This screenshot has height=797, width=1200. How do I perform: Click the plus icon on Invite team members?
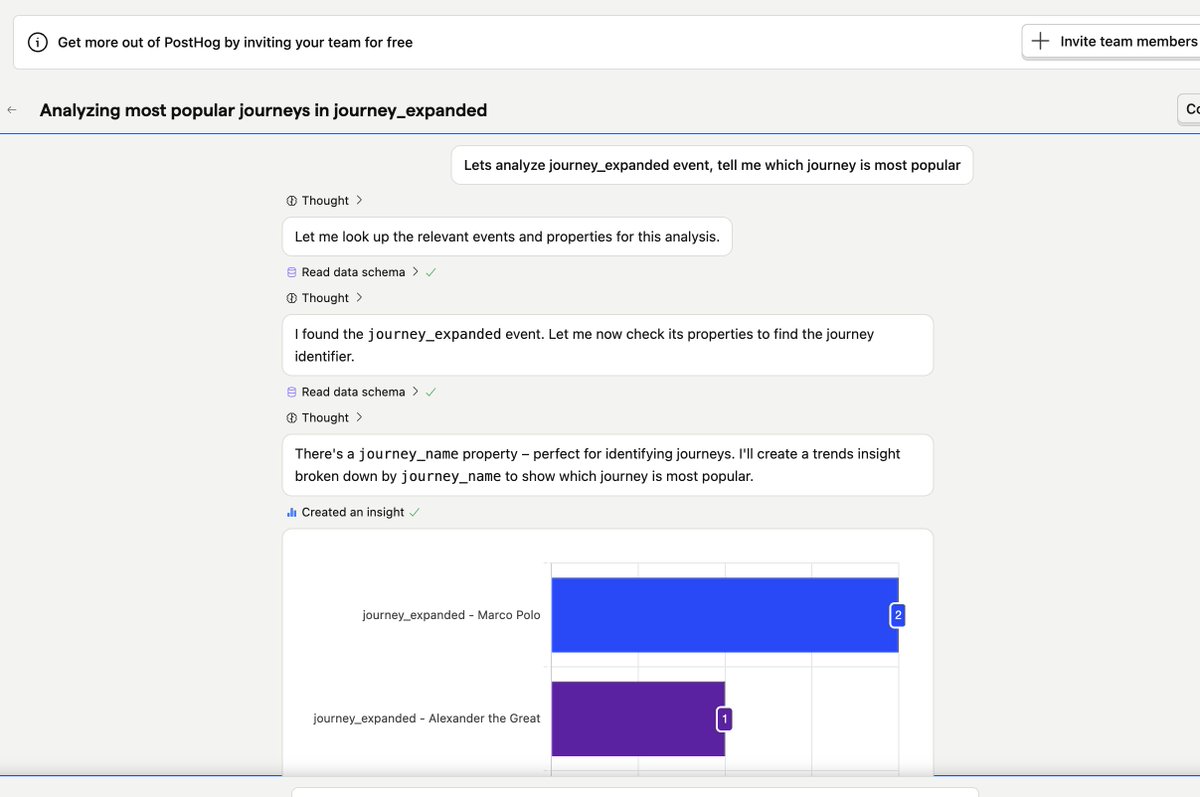click(1041, 41)
